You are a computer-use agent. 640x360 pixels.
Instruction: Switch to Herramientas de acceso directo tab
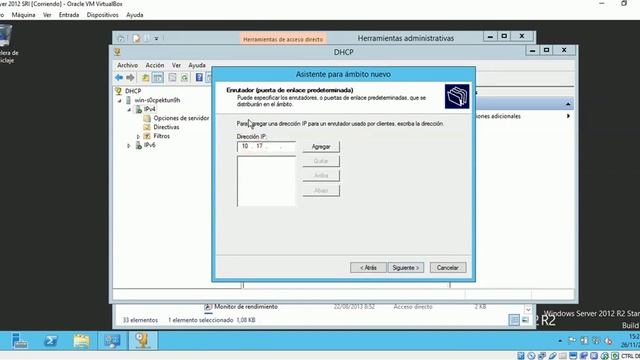[283, 39]
